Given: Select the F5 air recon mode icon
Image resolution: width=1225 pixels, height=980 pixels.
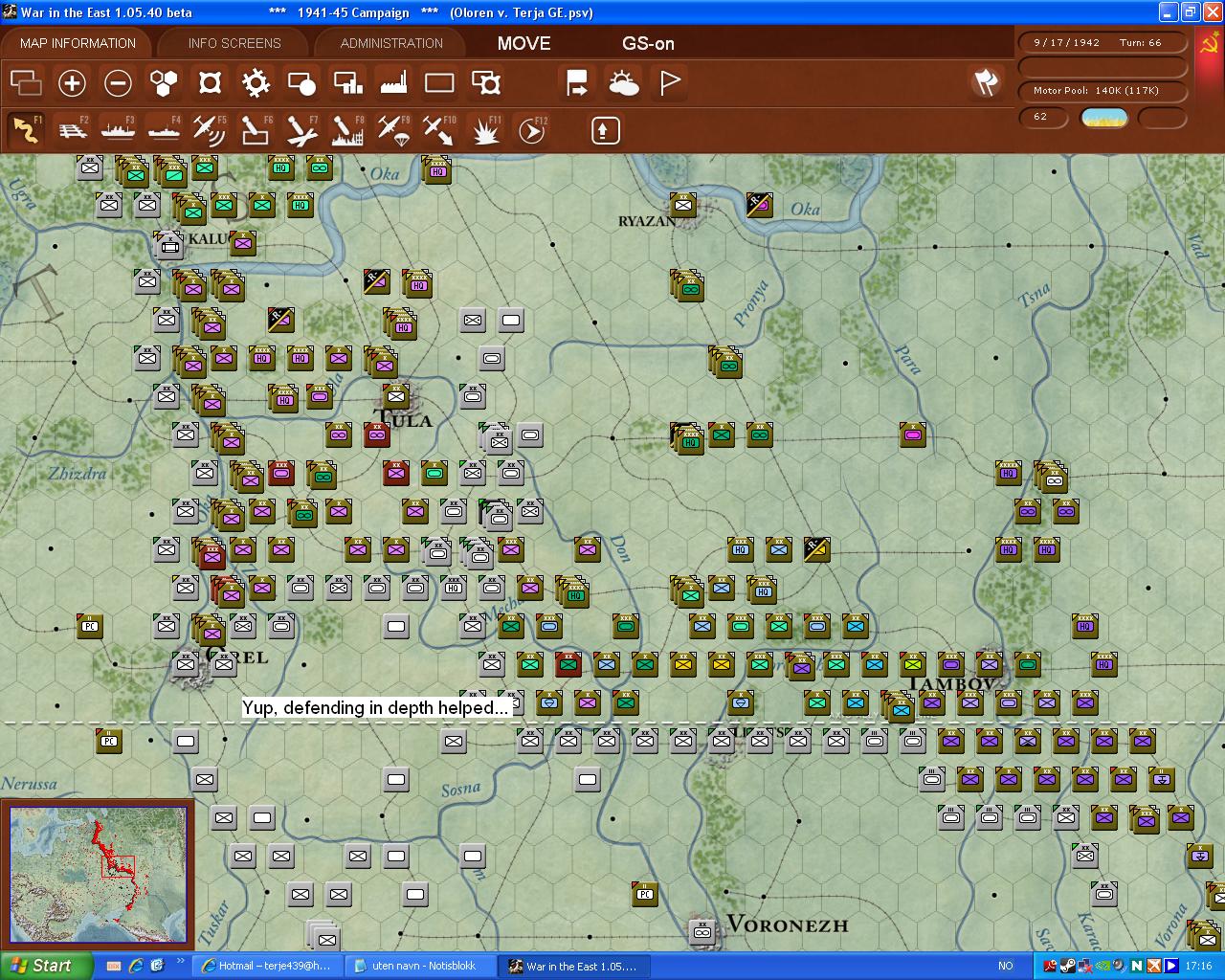Looking at the screenshot, I should (210, 129).
